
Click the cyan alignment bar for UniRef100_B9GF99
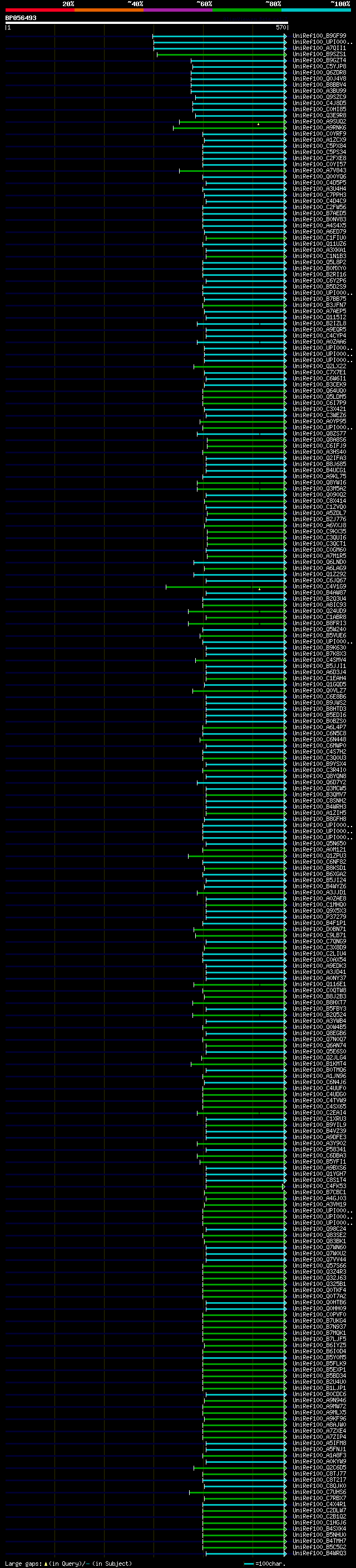(220, 36)
